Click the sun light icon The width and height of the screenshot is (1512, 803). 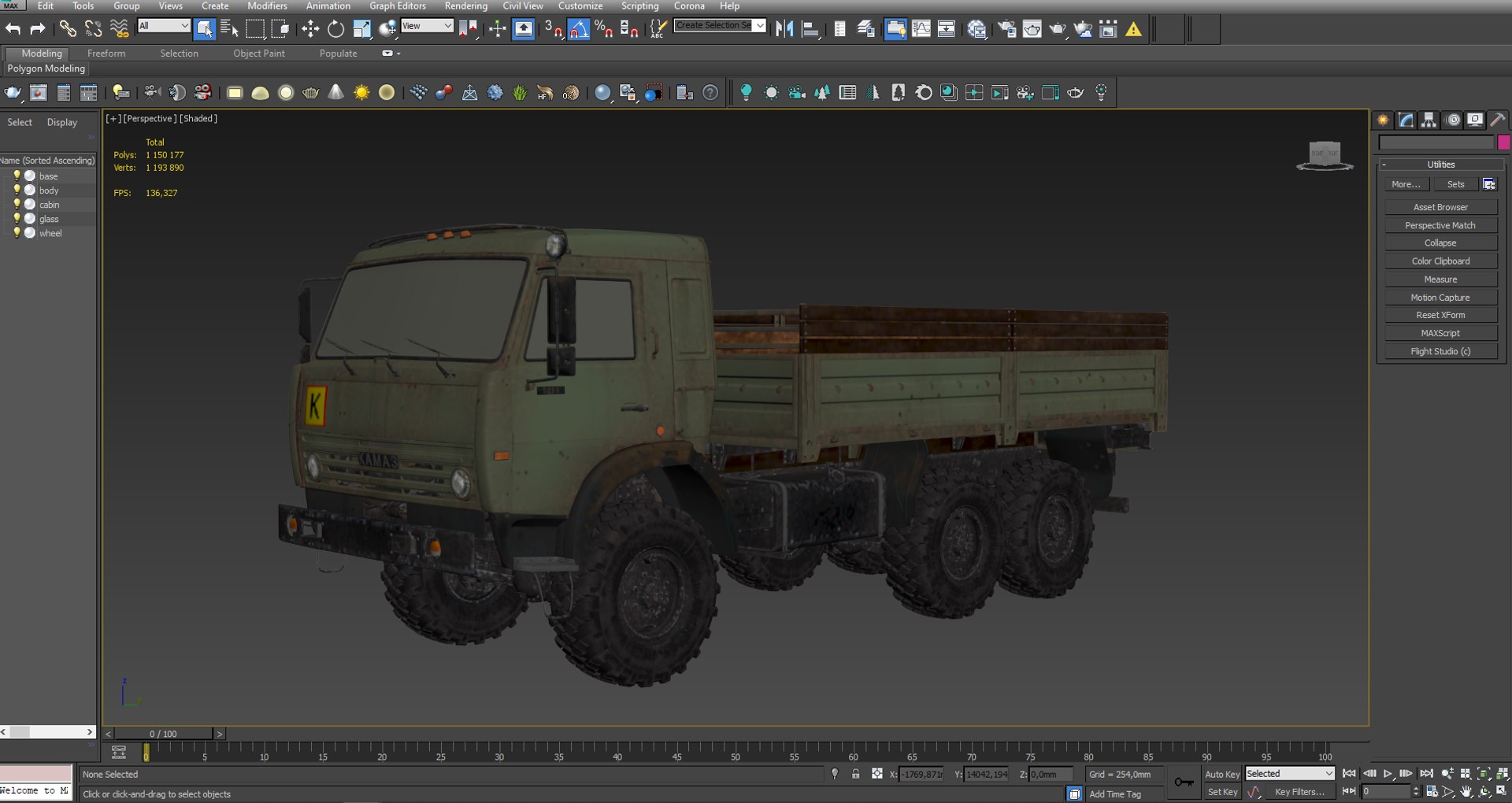(361, 93)
